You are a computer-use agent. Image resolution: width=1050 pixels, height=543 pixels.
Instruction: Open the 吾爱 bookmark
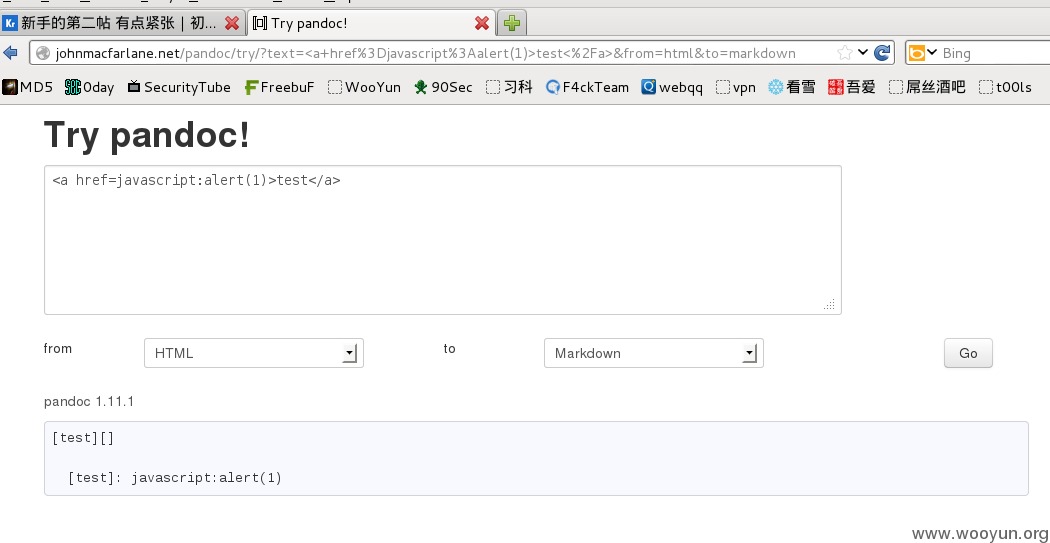(852, 87)
